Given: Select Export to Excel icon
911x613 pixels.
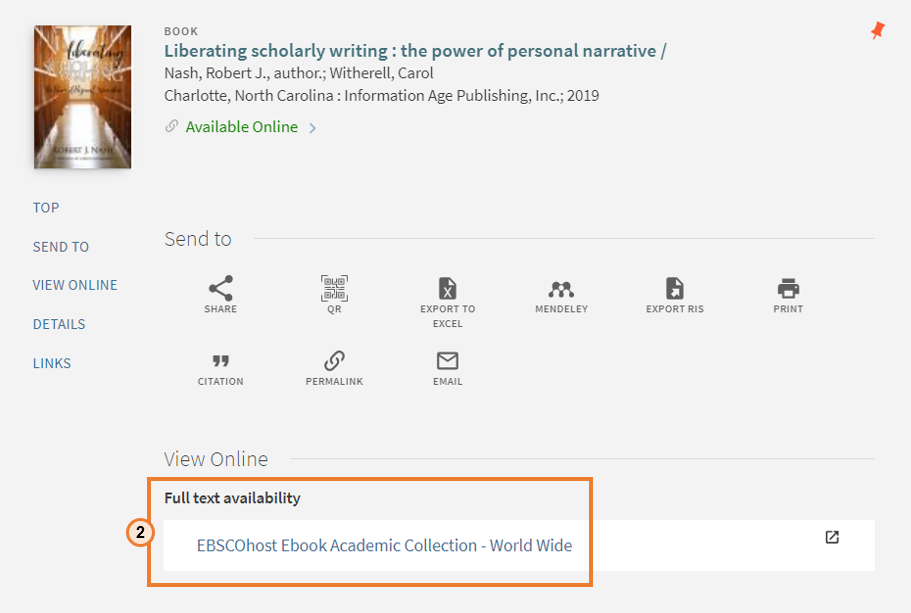Looking at the screenshot, I should pos(447,288).
